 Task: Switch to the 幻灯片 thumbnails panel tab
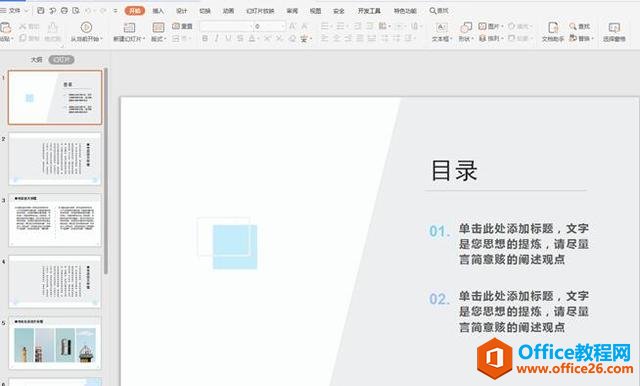(x=61, y=60)
